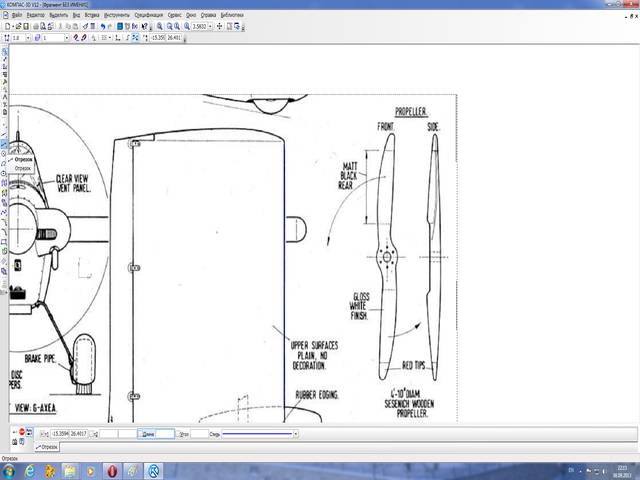Open the line style Стиль dropdown
The height and width of the screenshot is (480, 640).
pos(295,434)
